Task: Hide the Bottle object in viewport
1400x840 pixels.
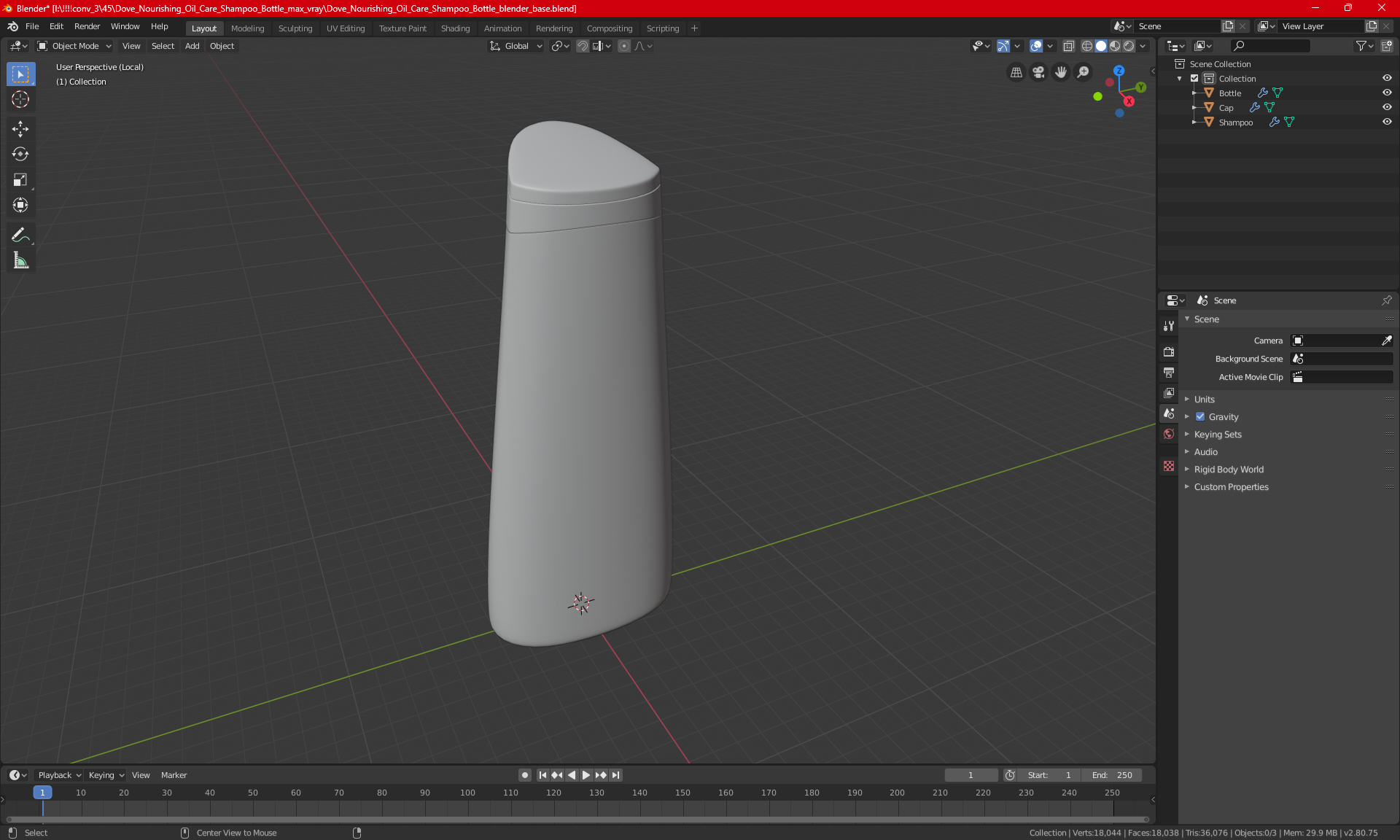Action: point(1387,93)
